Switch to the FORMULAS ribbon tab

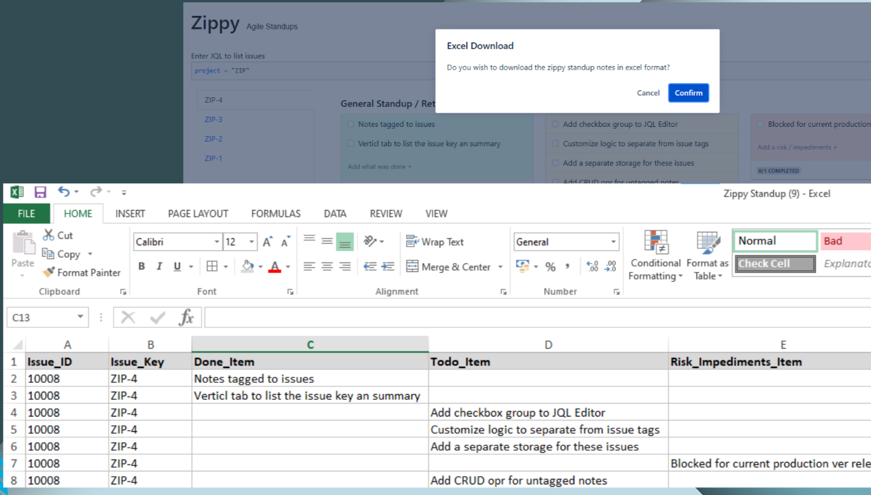276,213
